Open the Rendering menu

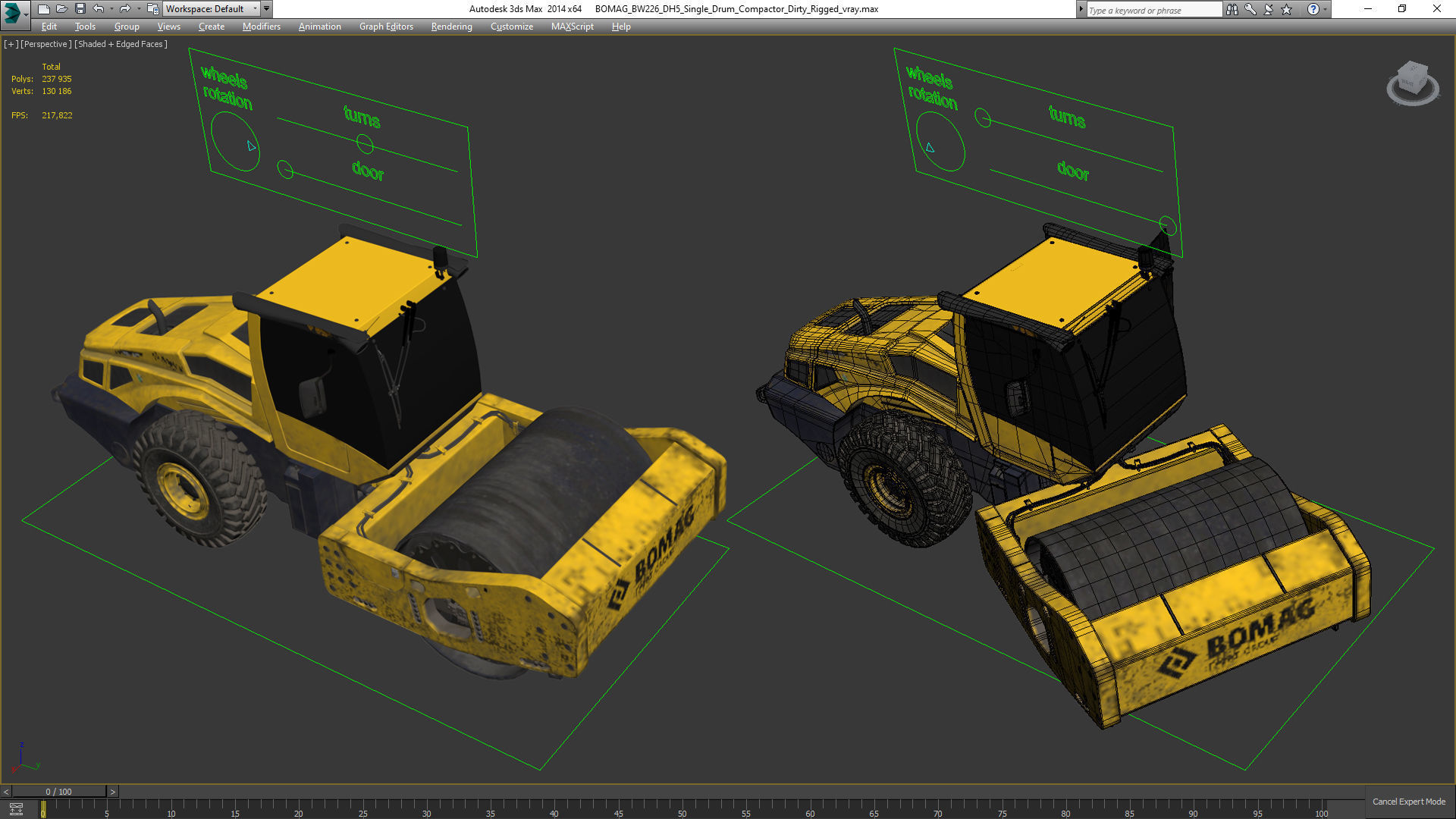(451, 27)
